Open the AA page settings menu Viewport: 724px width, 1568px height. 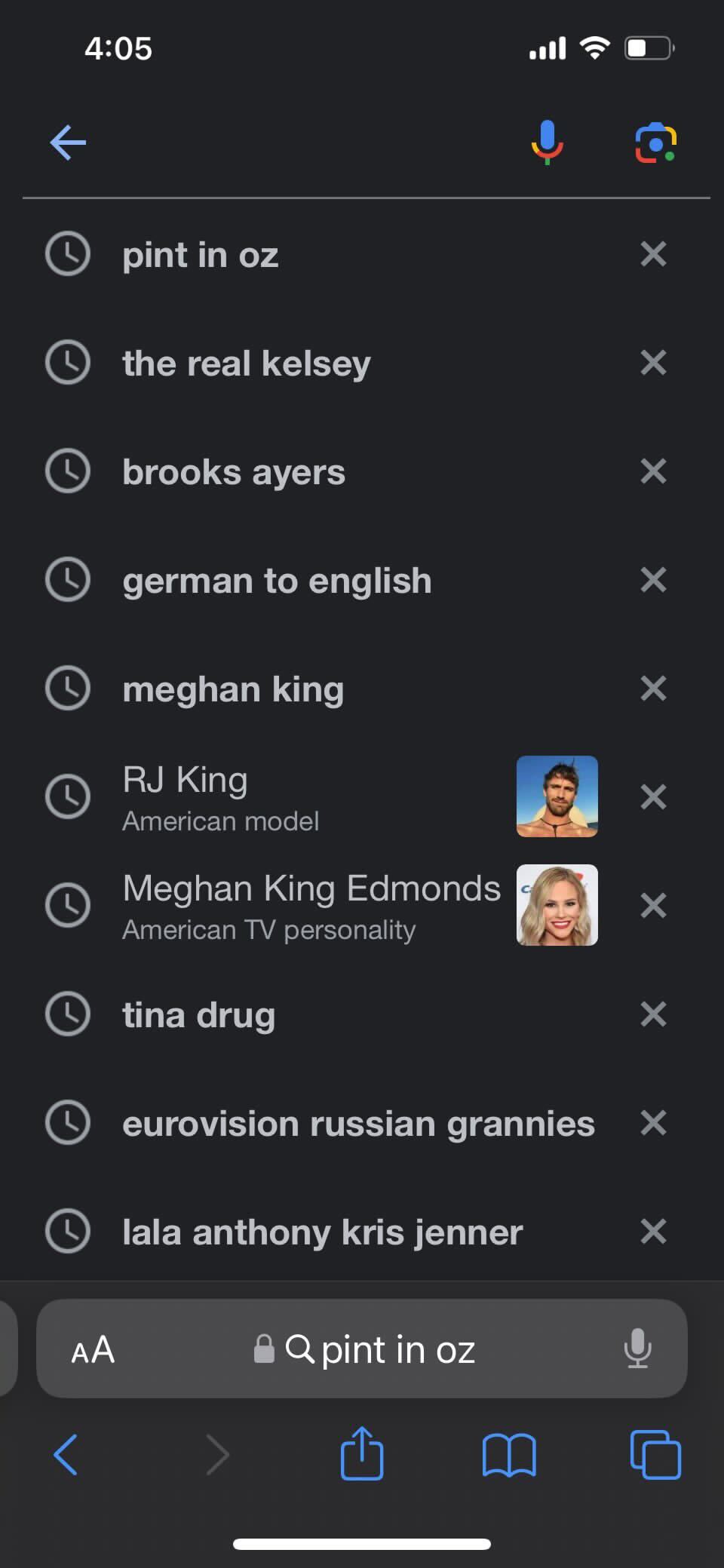93,1349
